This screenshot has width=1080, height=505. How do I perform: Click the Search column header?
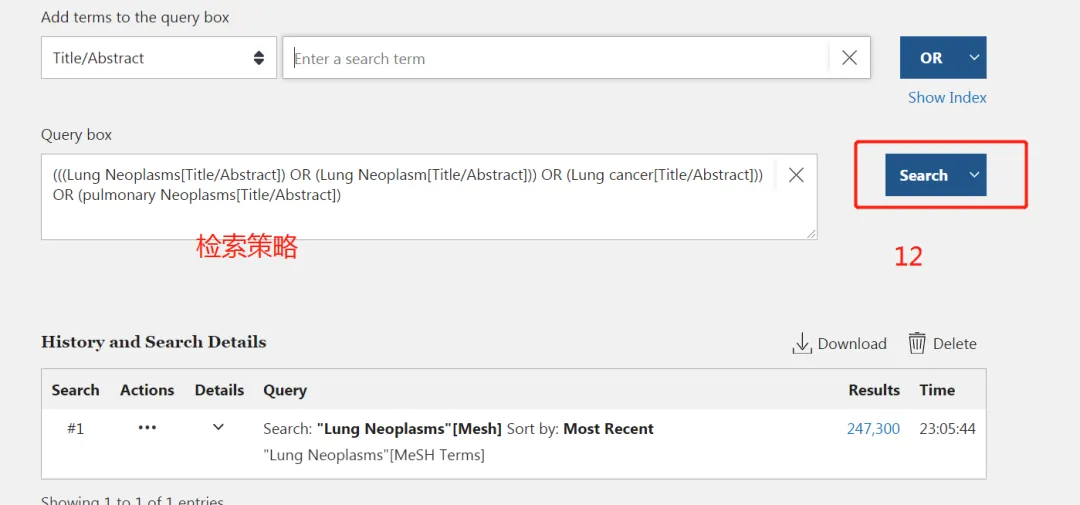(76, 390)
